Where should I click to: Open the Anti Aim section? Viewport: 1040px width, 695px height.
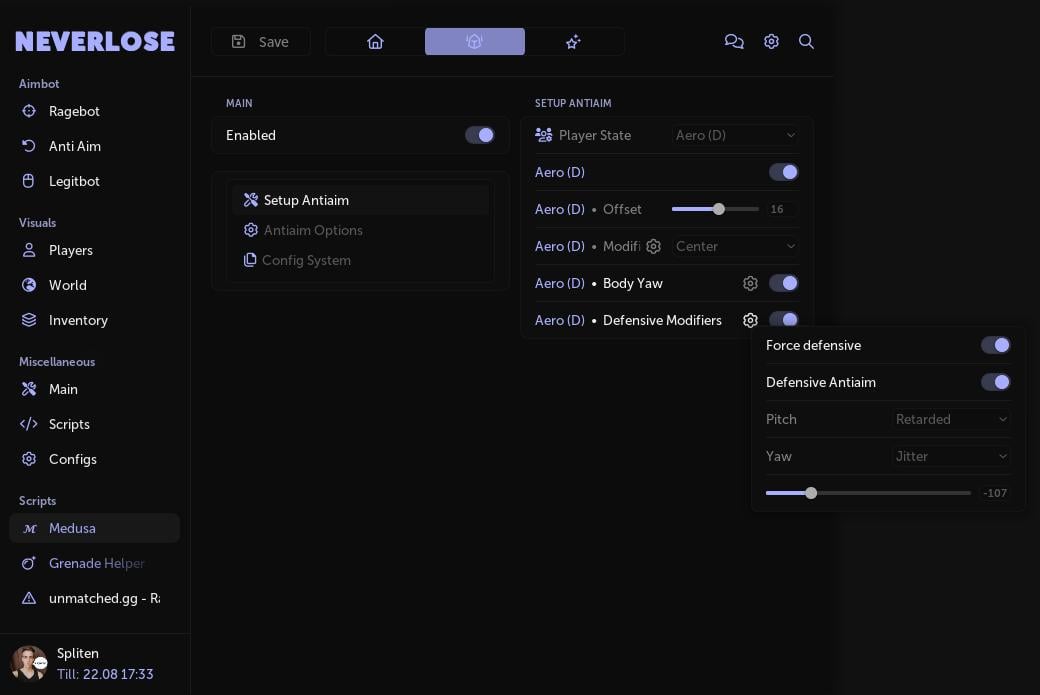pyautogui.click(x=75, y=146)
